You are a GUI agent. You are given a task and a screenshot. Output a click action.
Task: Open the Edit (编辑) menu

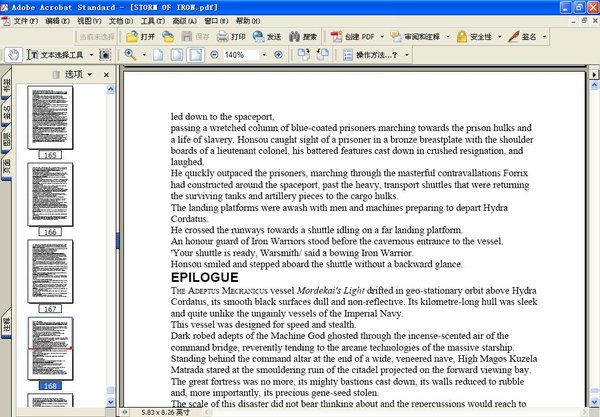57,21
